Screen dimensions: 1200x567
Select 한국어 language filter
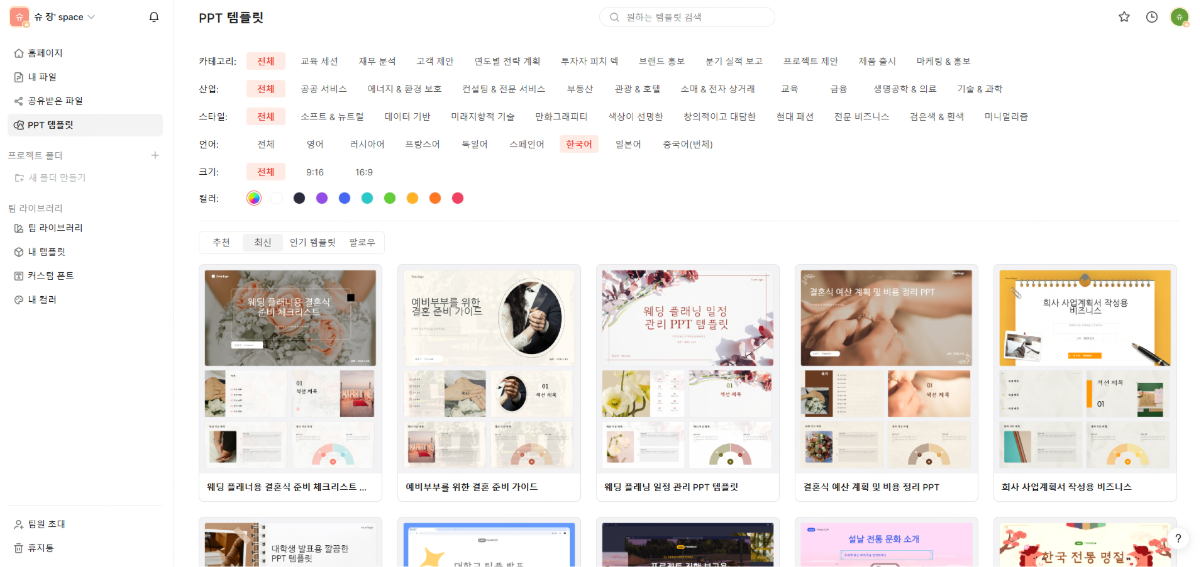click(x=579, y=144)
